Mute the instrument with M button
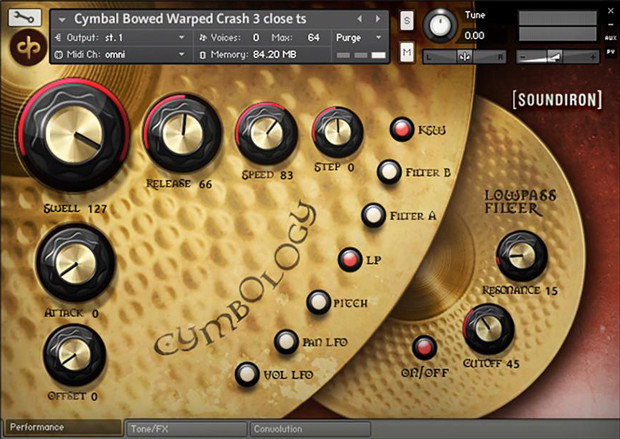This screenshot has width=620, height=439. coord(407,52)
